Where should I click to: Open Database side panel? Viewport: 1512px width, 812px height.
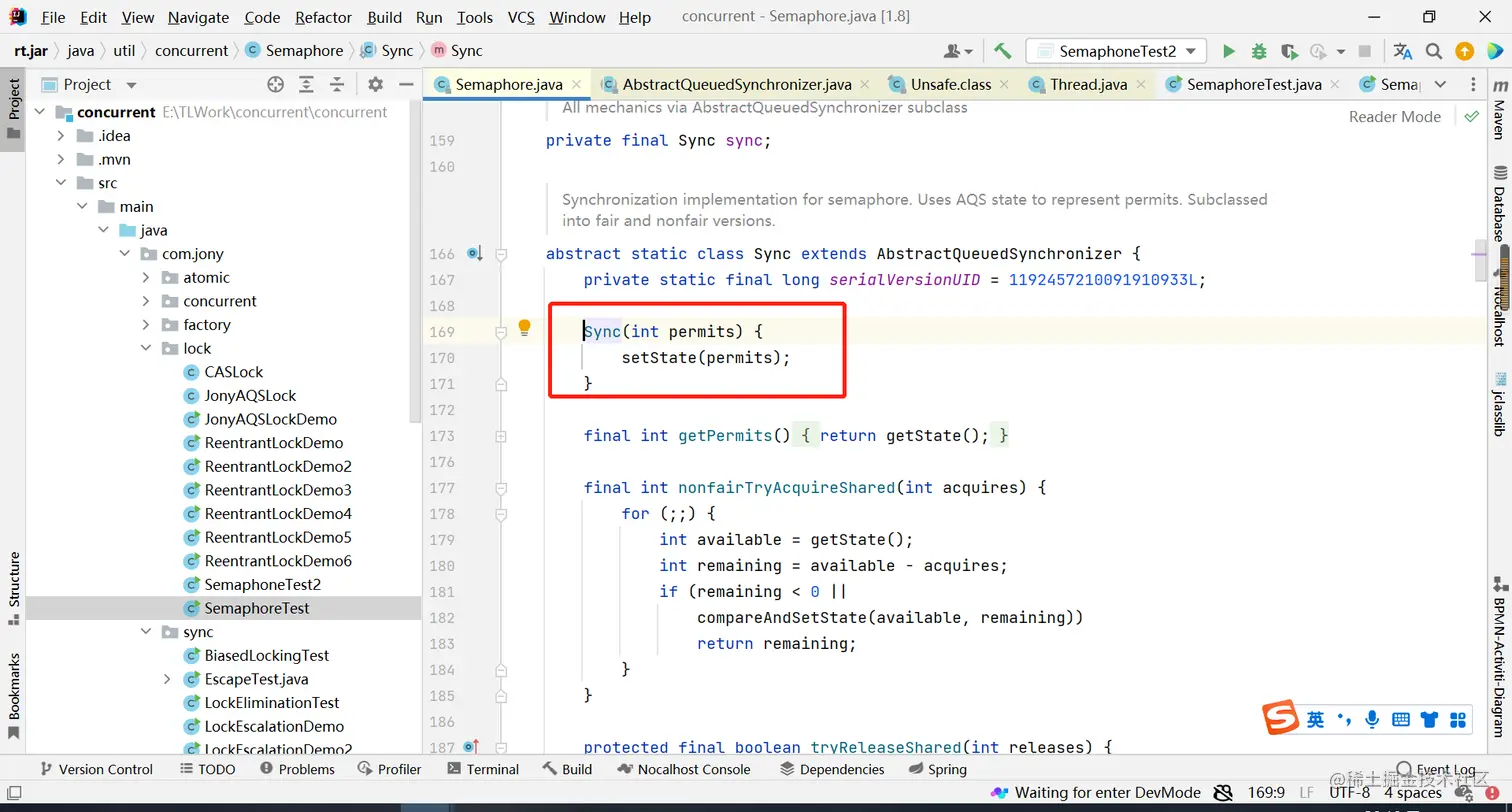[x=1499, y=204]
